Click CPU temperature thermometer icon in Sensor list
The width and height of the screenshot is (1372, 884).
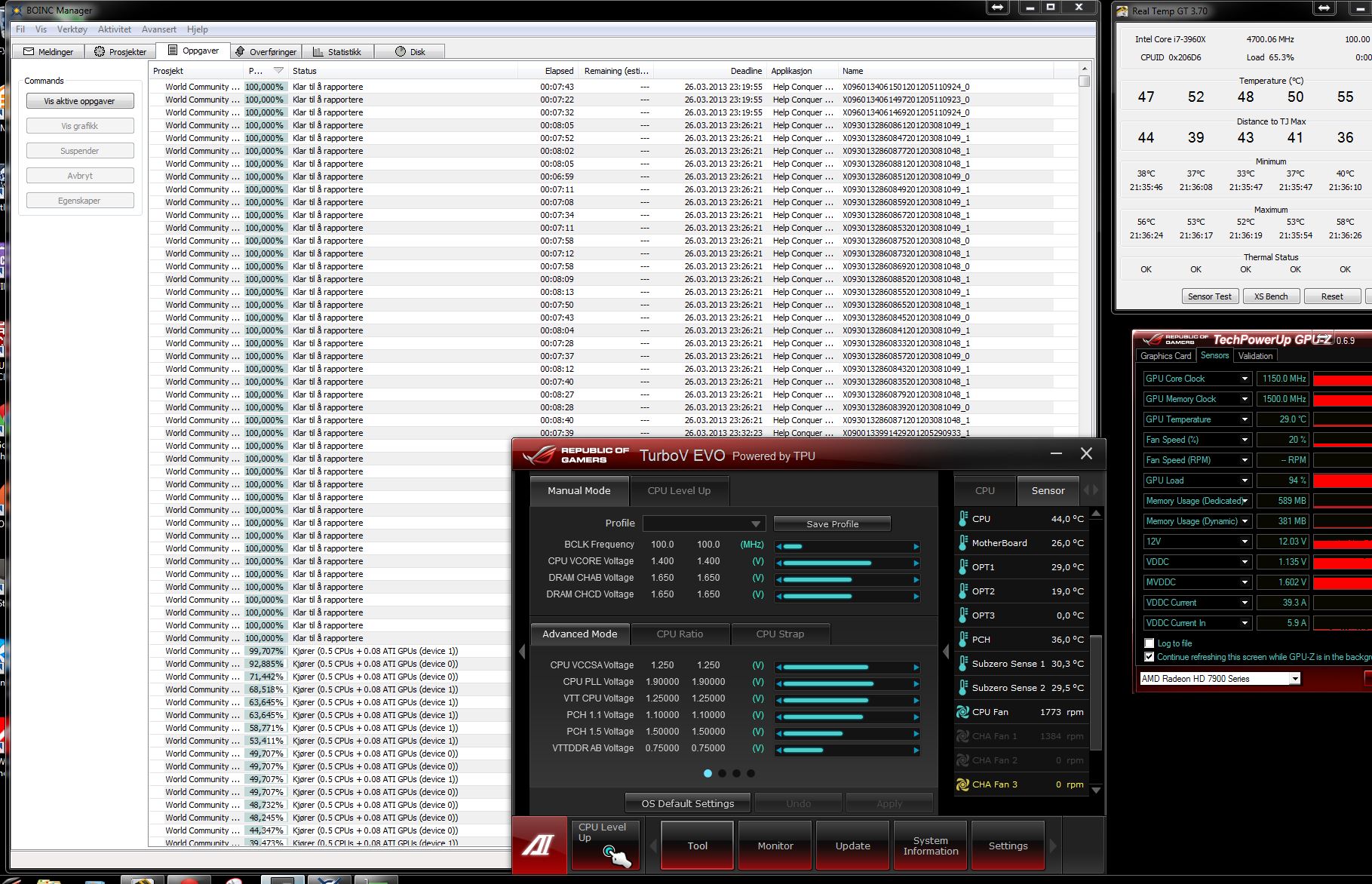963,519
